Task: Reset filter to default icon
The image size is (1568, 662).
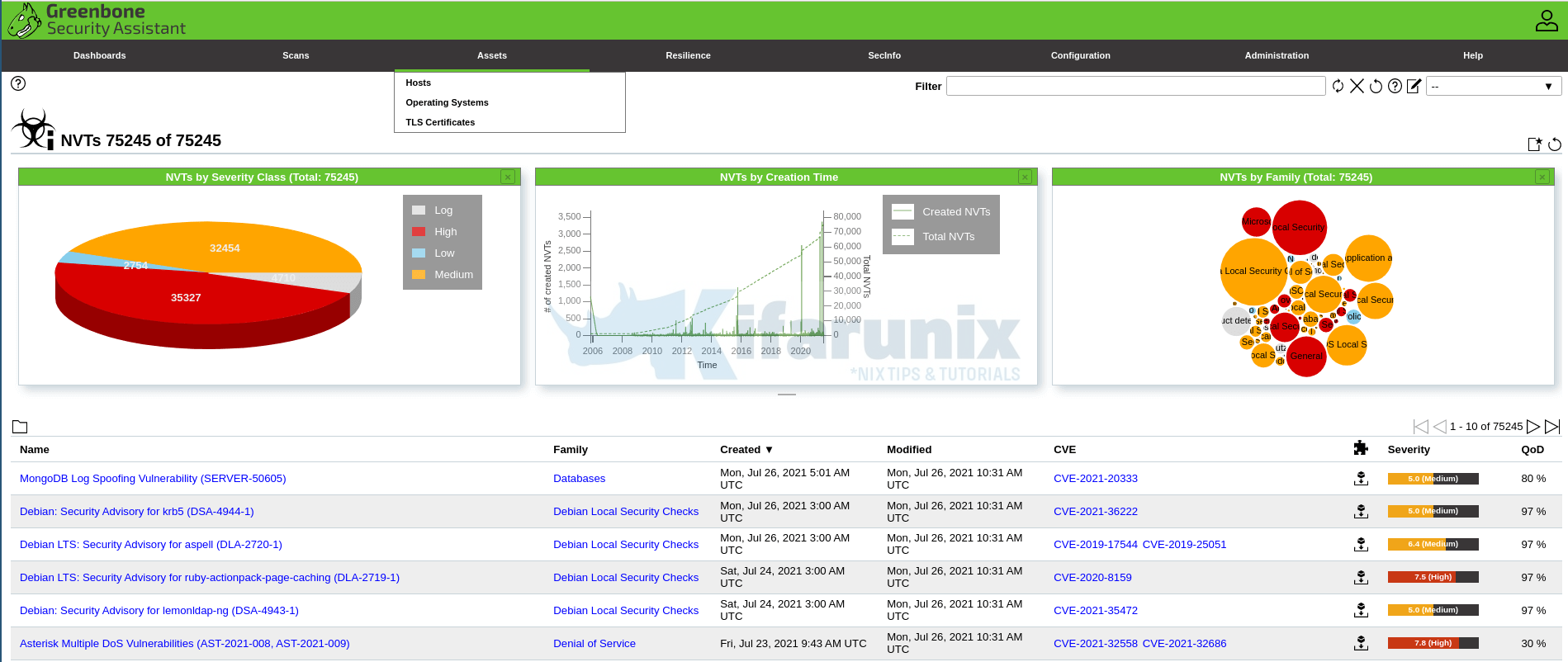Action: point(1376,86)
